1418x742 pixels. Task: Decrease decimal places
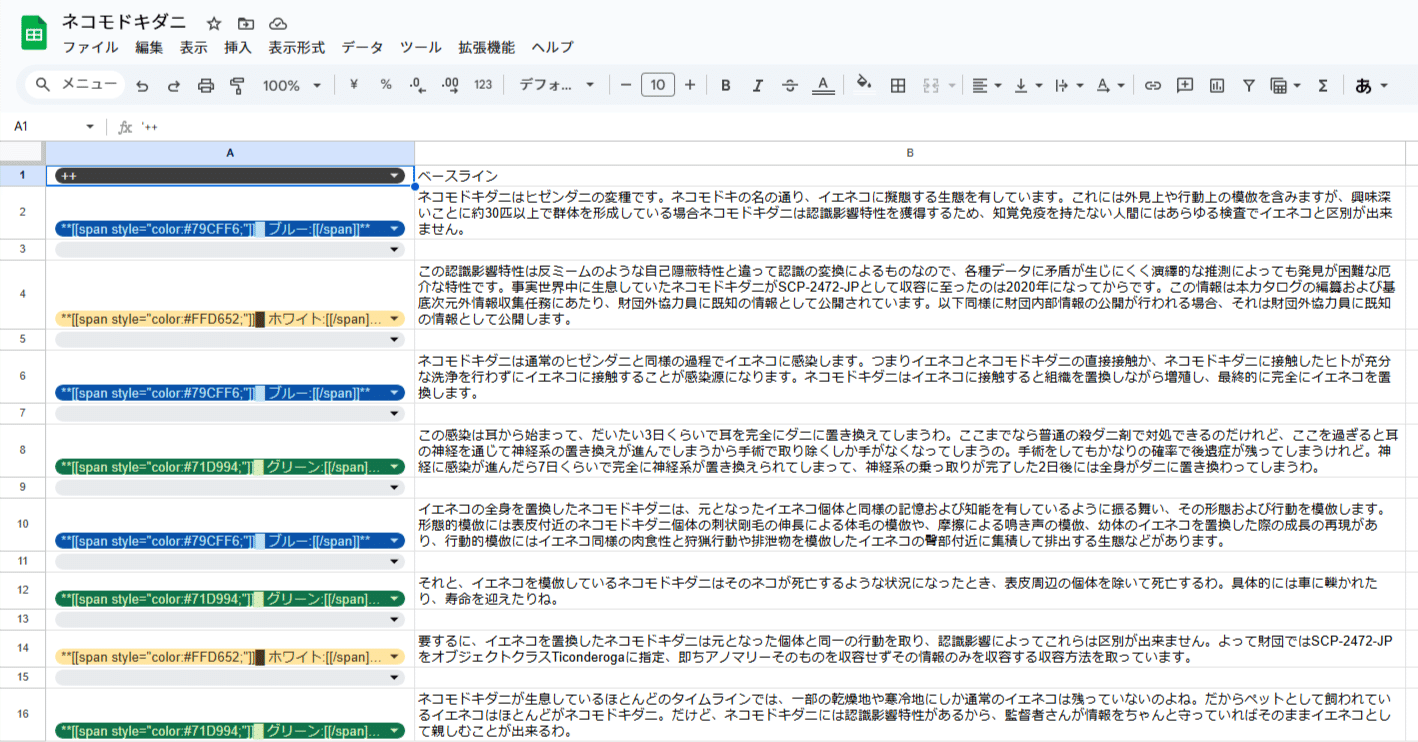tap(416, 85)
